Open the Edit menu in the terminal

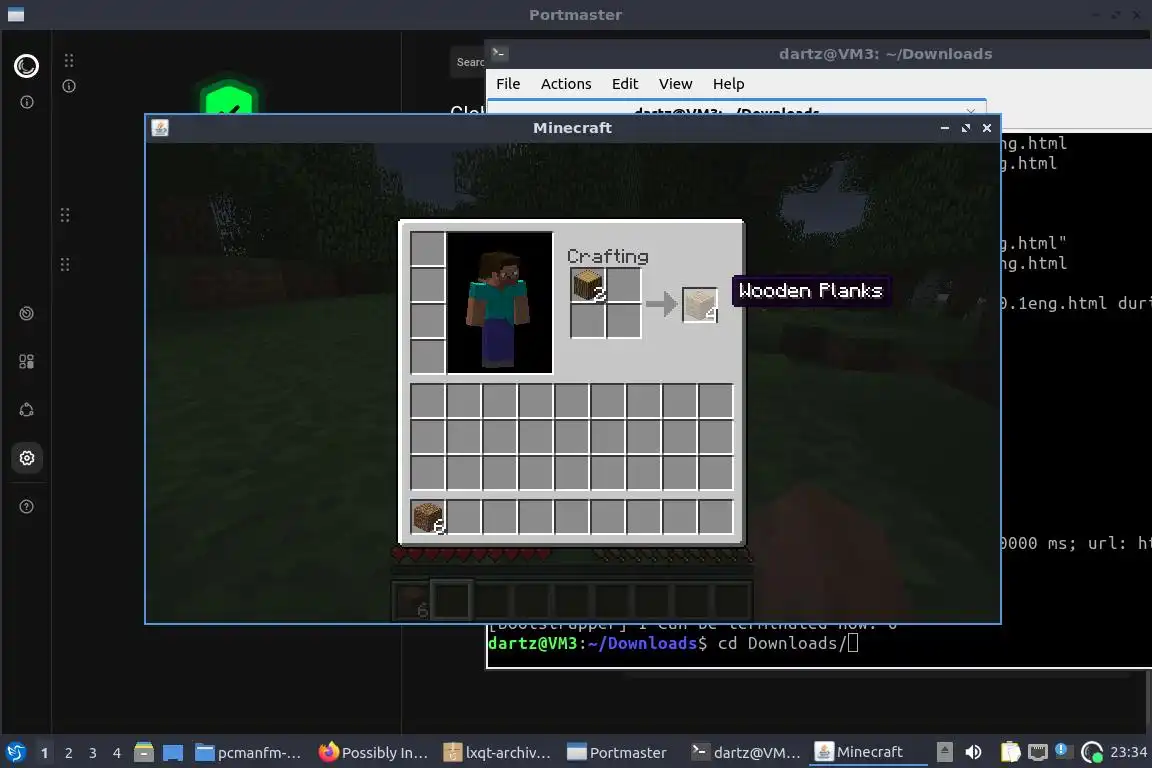625,84
